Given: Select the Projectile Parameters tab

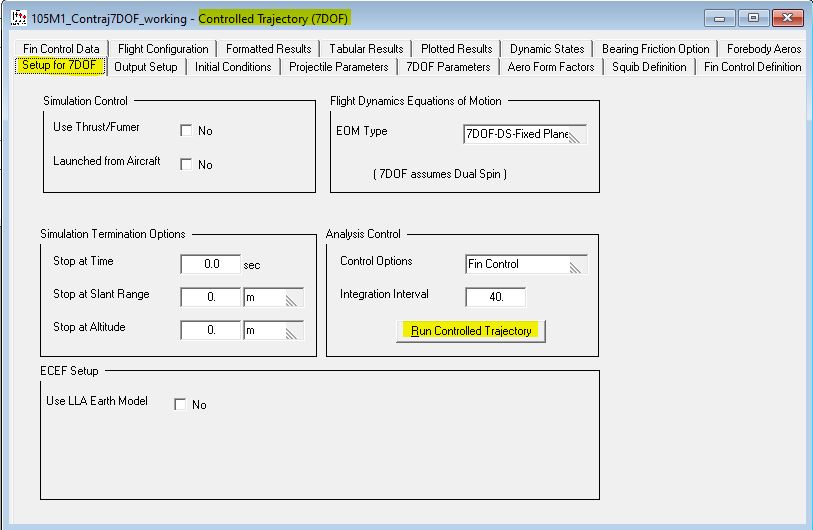Looking at the screenshot, I should click(338, 67).
